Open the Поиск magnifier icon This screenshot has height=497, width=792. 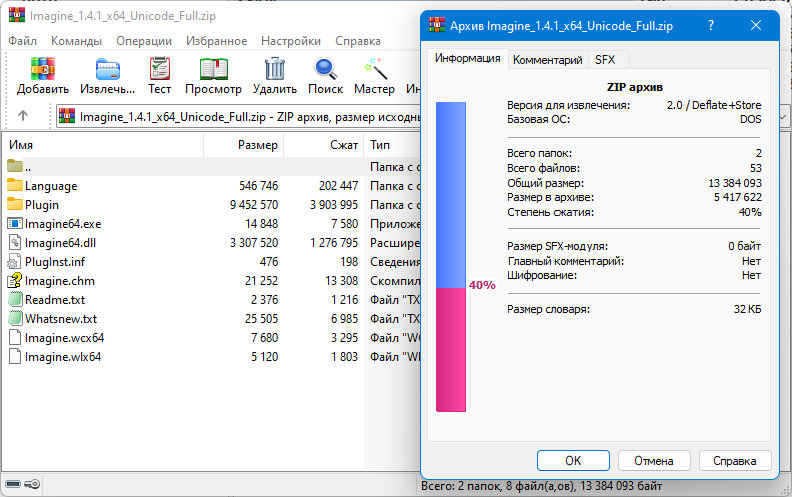pos(325,69)
